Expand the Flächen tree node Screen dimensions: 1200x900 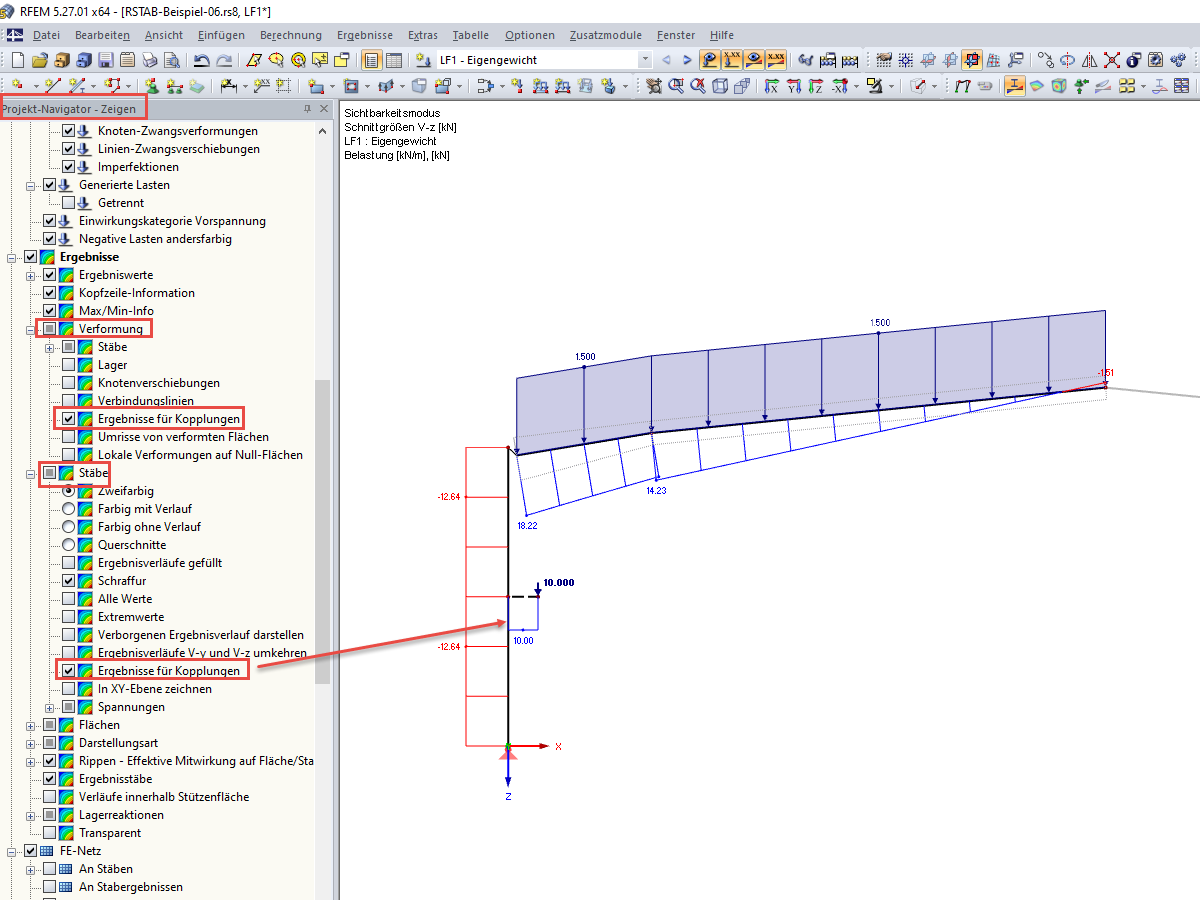click(x=31, y=725)
